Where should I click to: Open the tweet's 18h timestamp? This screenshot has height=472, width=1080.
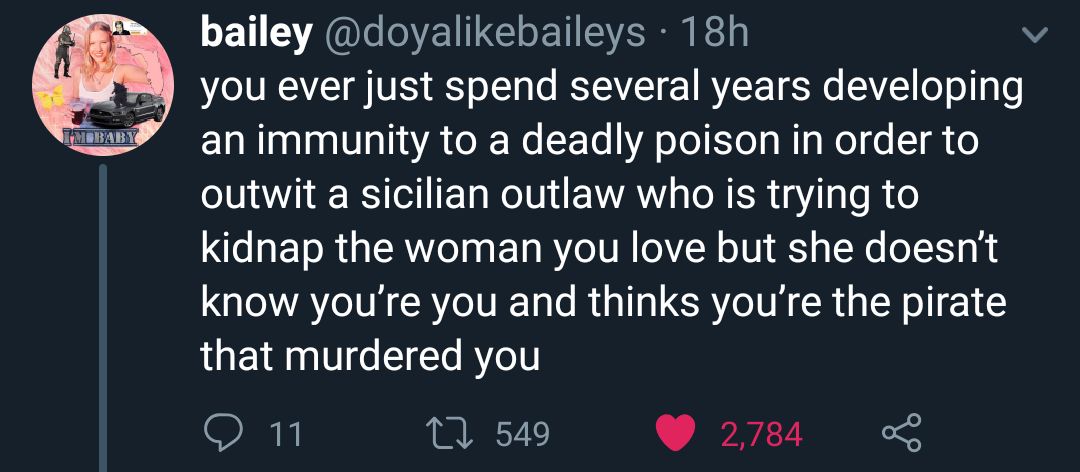point(713,34)
